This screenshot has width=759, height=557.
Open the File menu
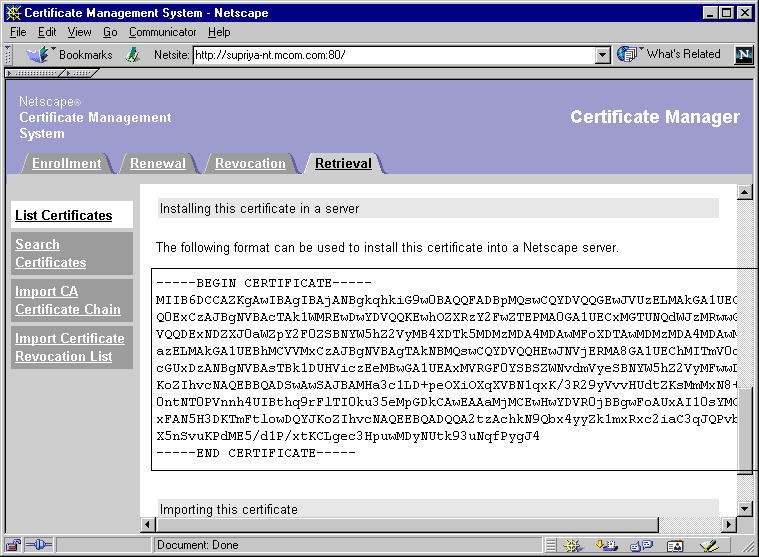(18, 32)
